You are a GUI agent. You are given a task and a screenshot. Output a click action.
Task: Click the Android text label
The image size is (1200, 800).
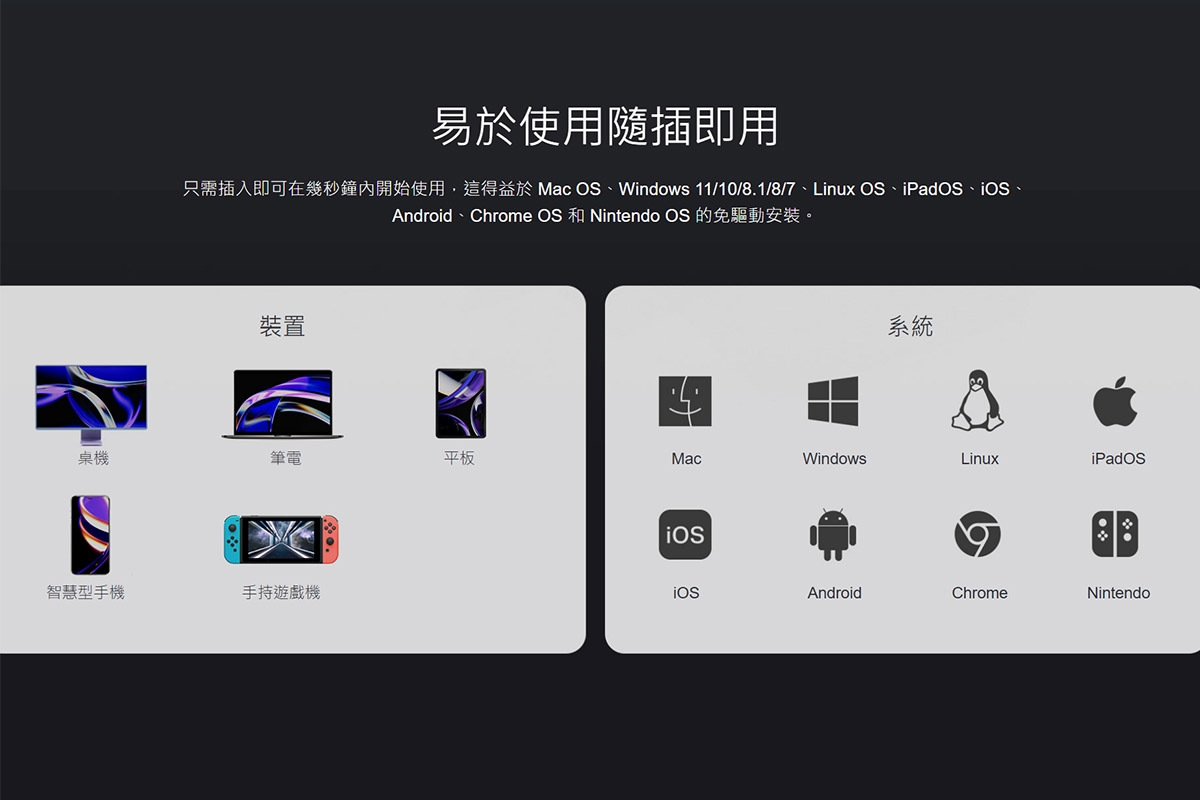tap(834, 593)
